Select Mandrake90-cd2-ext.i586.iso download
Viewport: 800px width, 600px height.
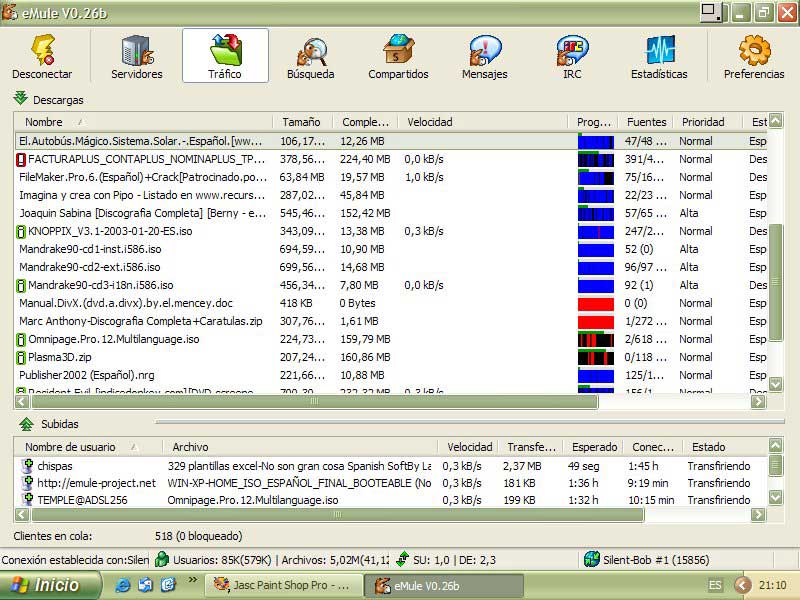pyautogui.click(x=392, y=267)
